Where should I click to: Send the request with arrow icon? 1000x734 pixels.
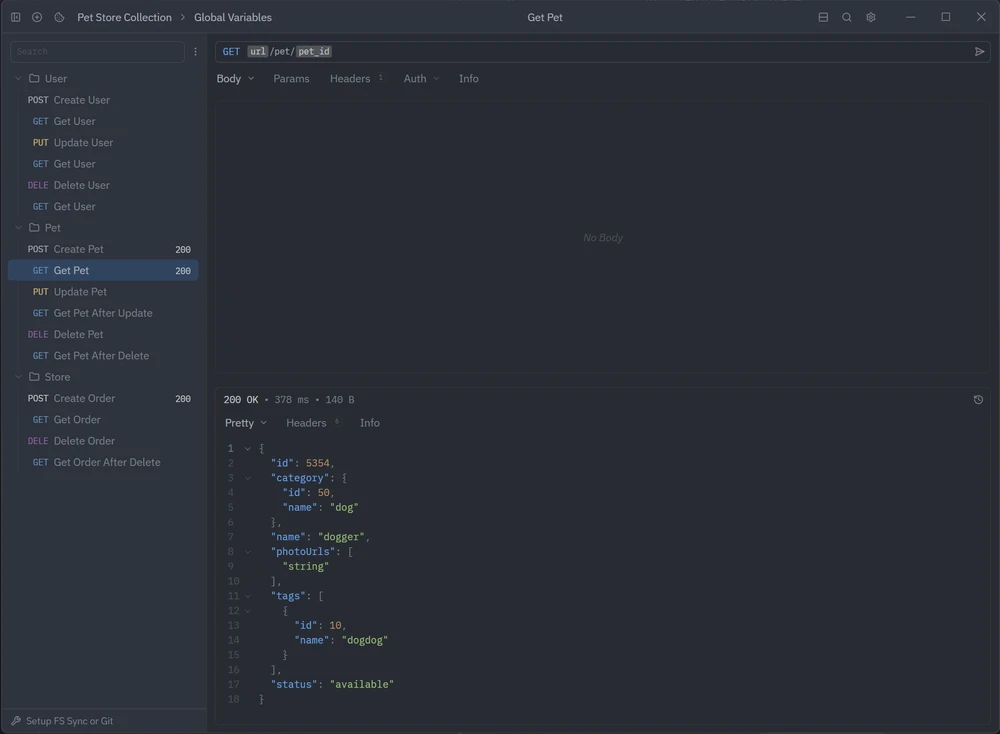pos(980,52)
